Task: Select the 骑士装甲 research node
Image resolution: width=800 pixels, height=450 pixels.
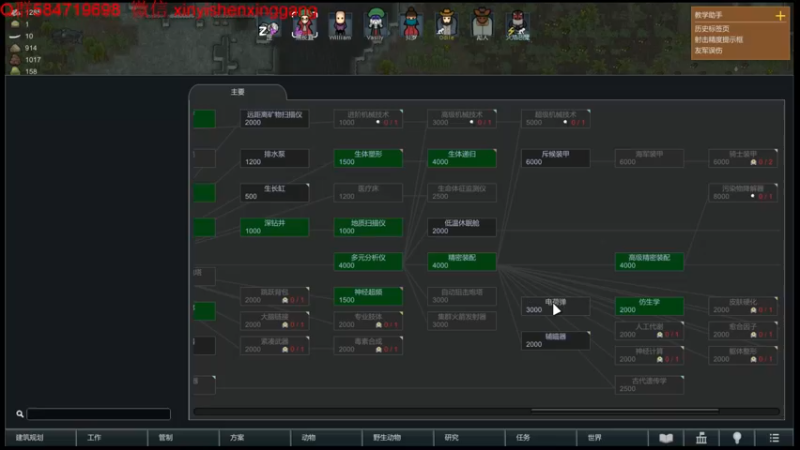Action: click(743, 158)
